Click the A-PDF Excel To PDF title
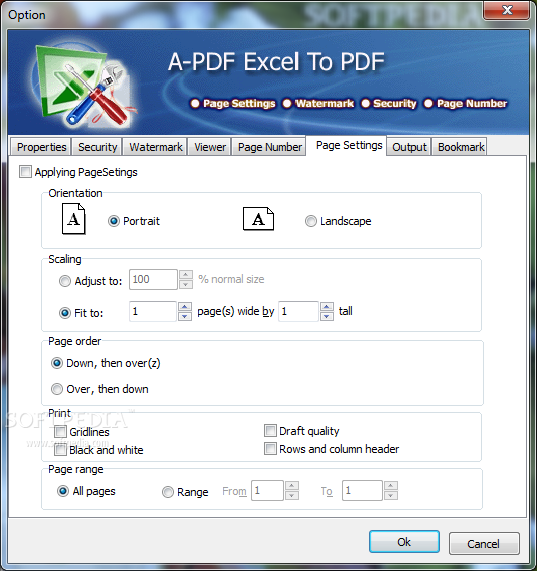Image resolution: width=537 pixels, height=571 pixels. 276,61
